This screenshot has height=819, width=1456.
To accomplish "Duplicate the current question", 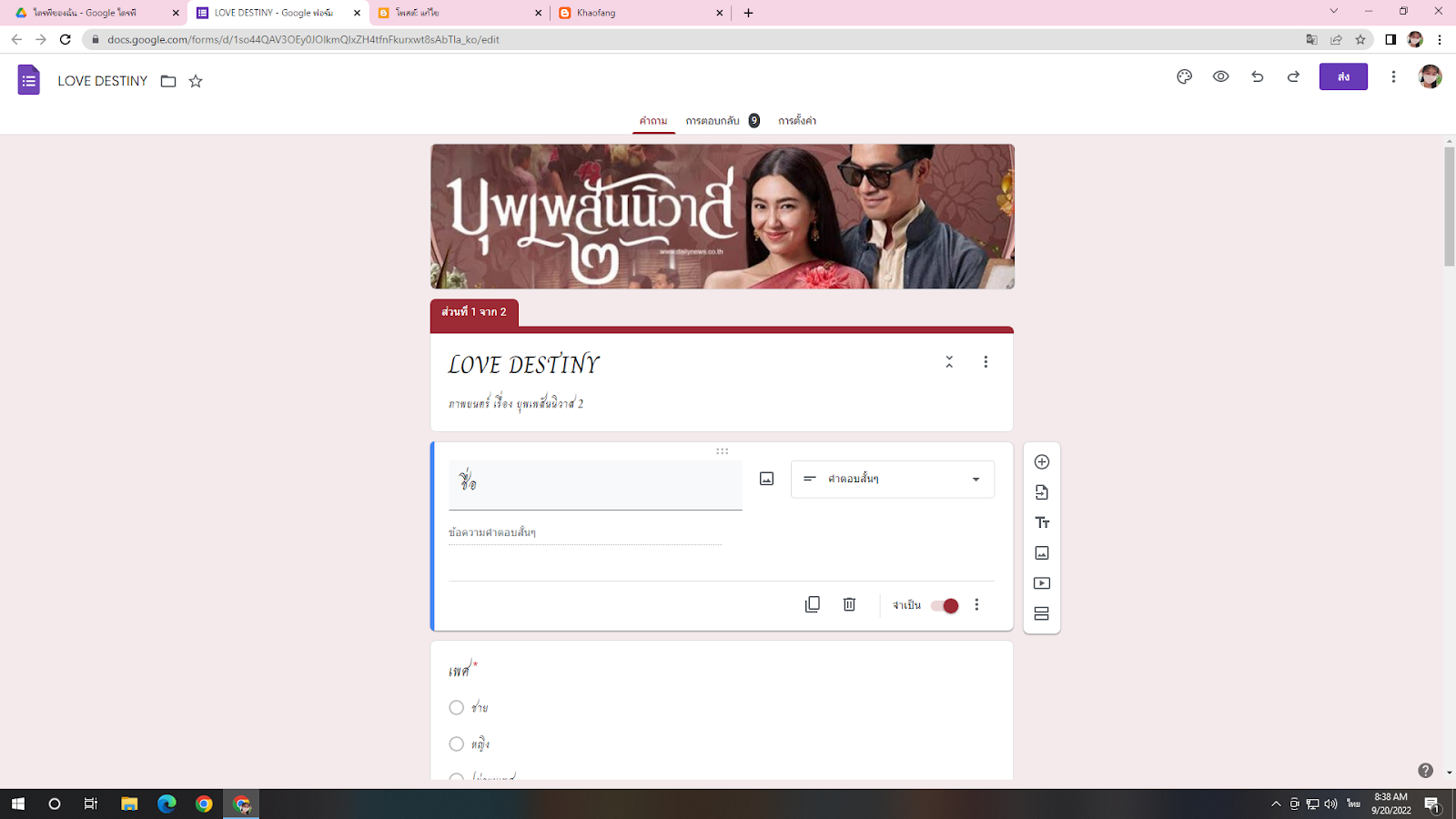I will click(x=813, y=605).
